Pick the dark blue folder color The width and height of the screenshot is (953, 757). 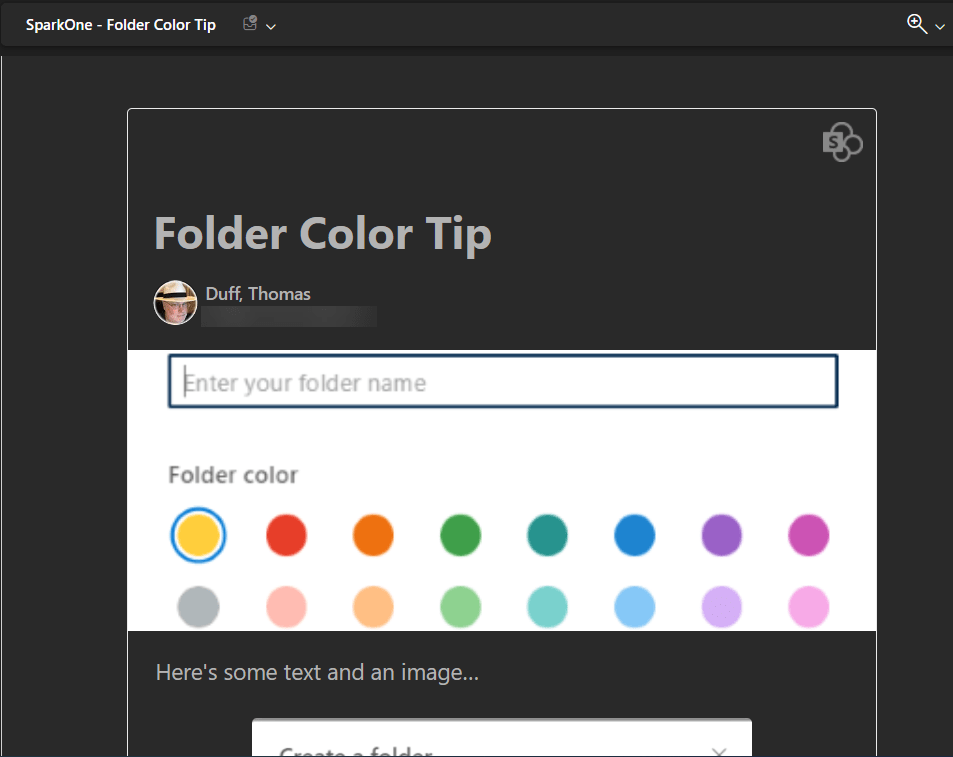634,535
